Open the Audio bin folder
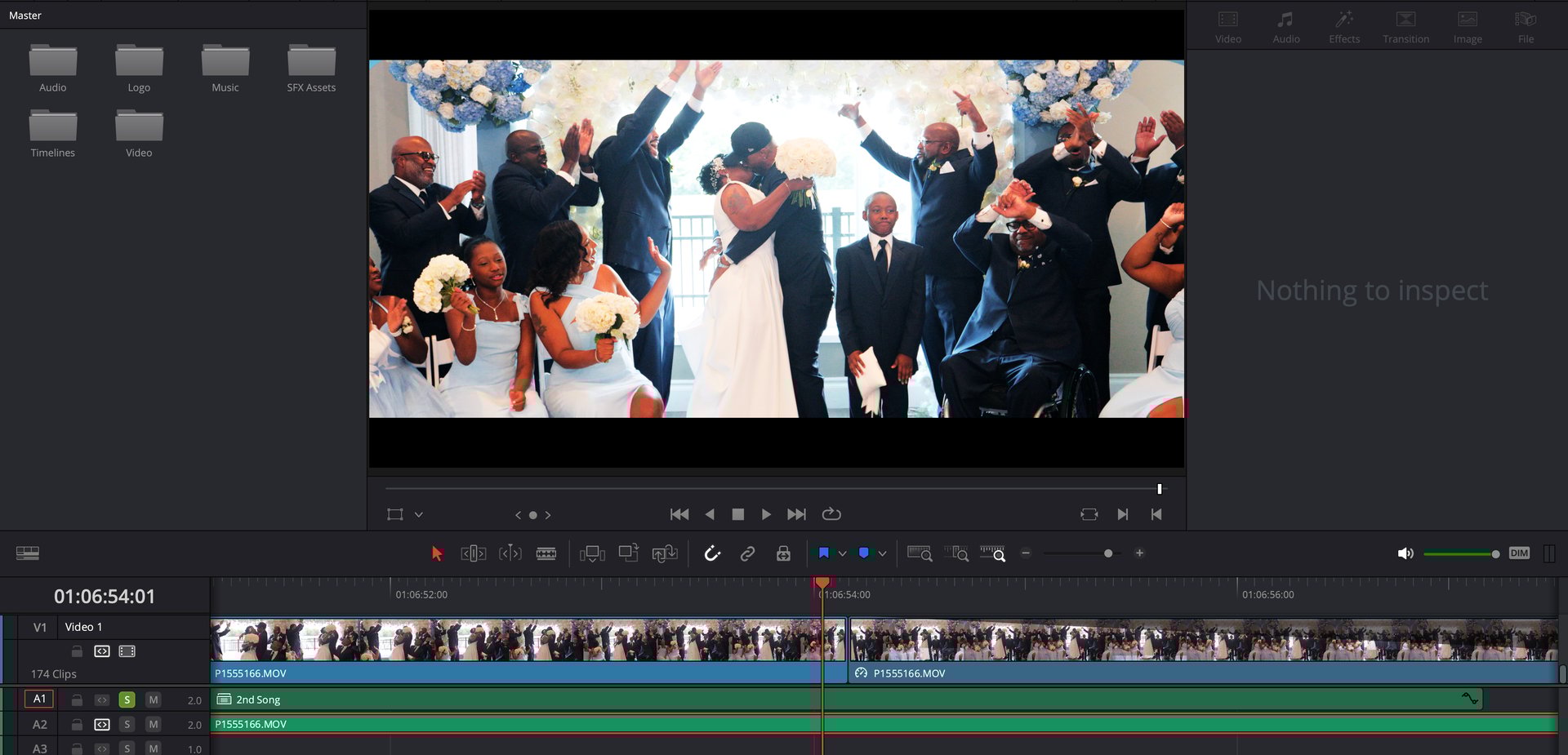 (x=53, y=69)
